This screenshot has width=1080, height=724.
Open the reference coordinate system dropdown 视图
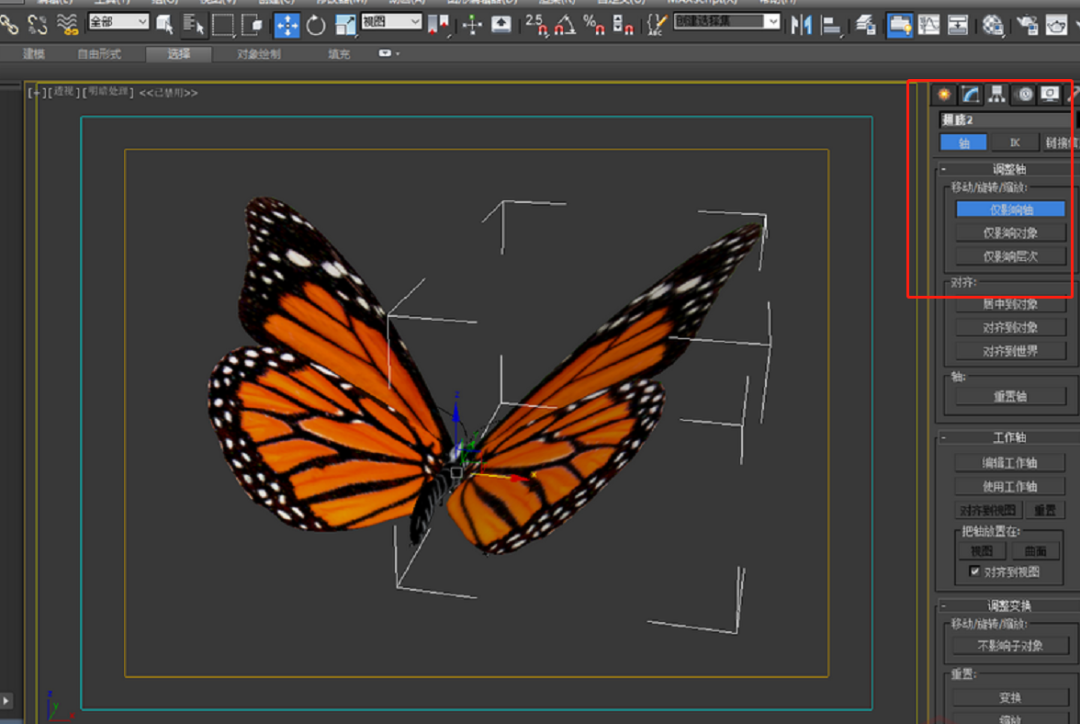(391, 22)
